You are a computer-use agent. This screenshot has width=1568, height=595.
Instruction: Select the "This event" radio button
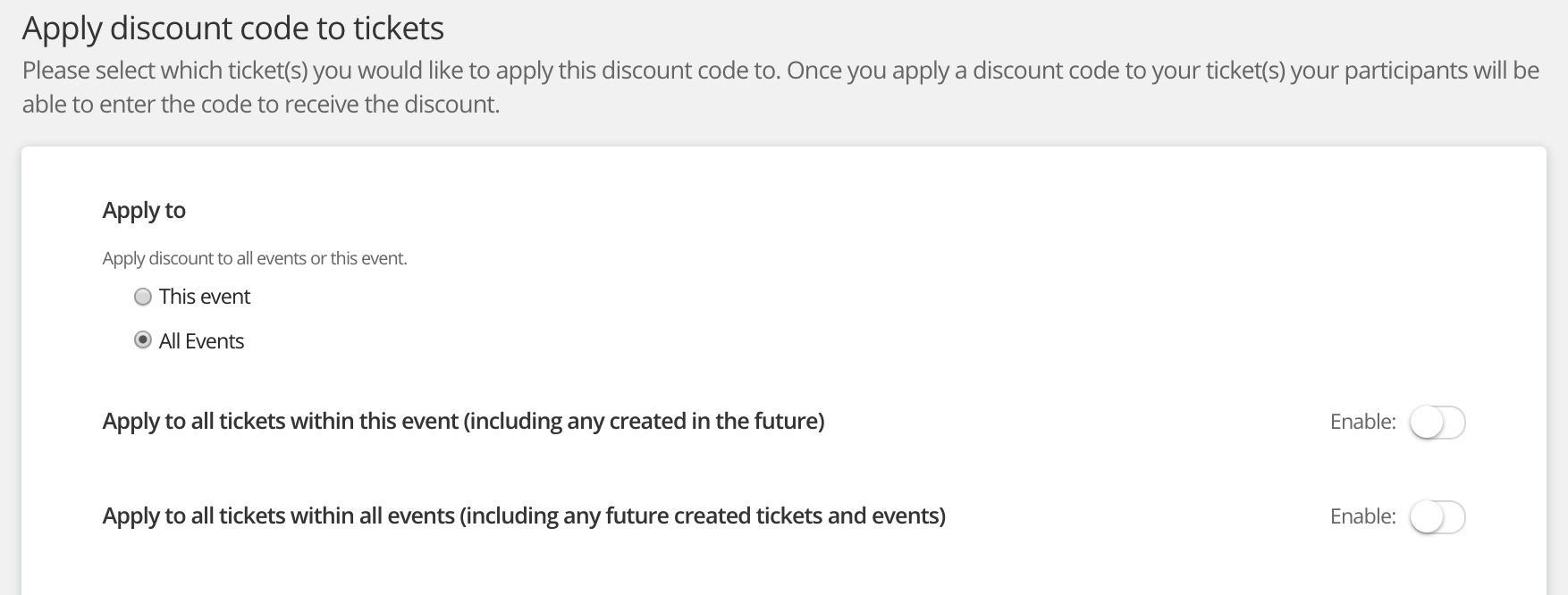[x=143, y=297]
